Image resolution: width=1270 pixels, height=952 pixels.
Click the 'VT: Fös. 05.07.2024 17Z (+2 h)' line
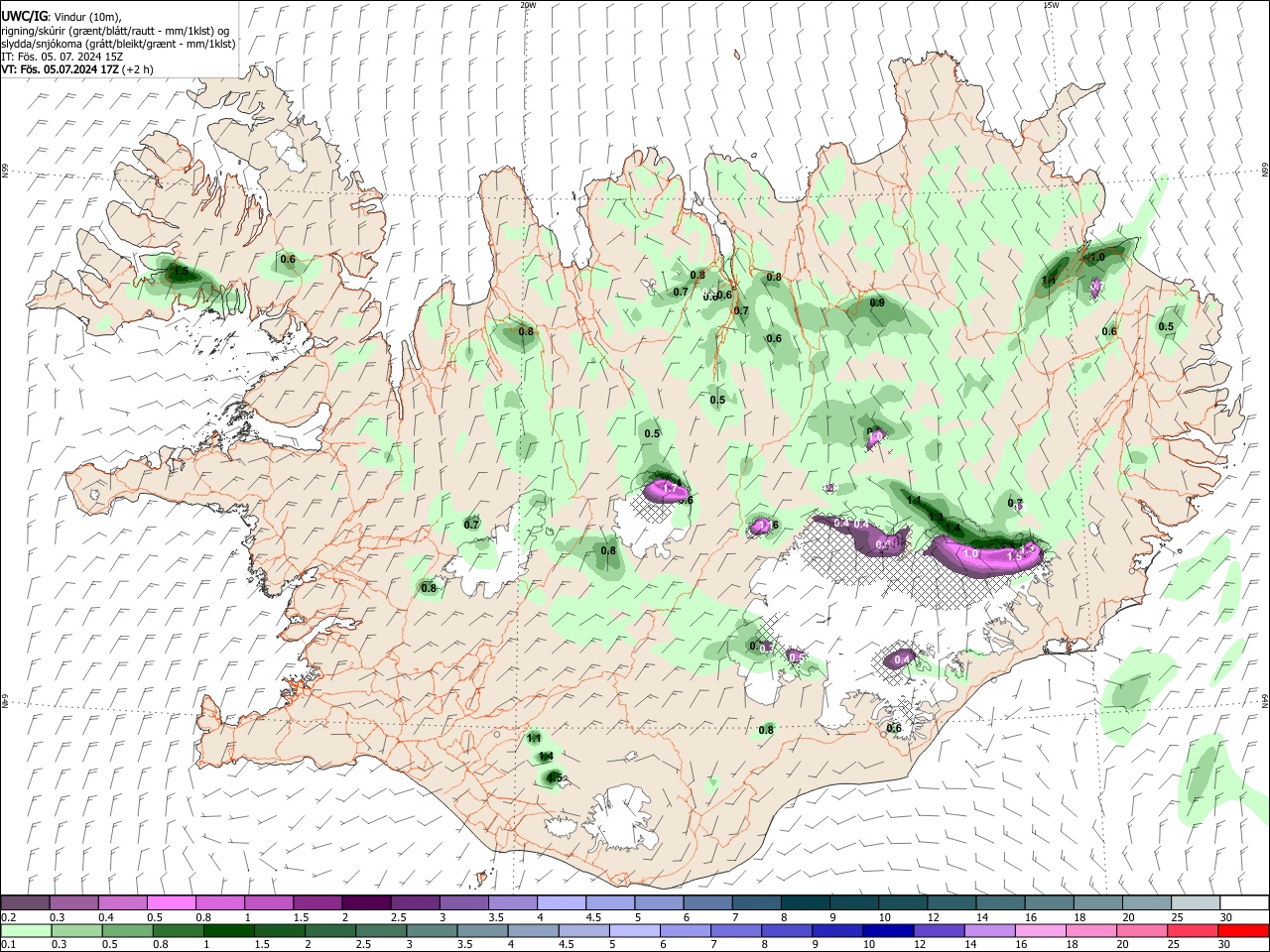point(75,69)
